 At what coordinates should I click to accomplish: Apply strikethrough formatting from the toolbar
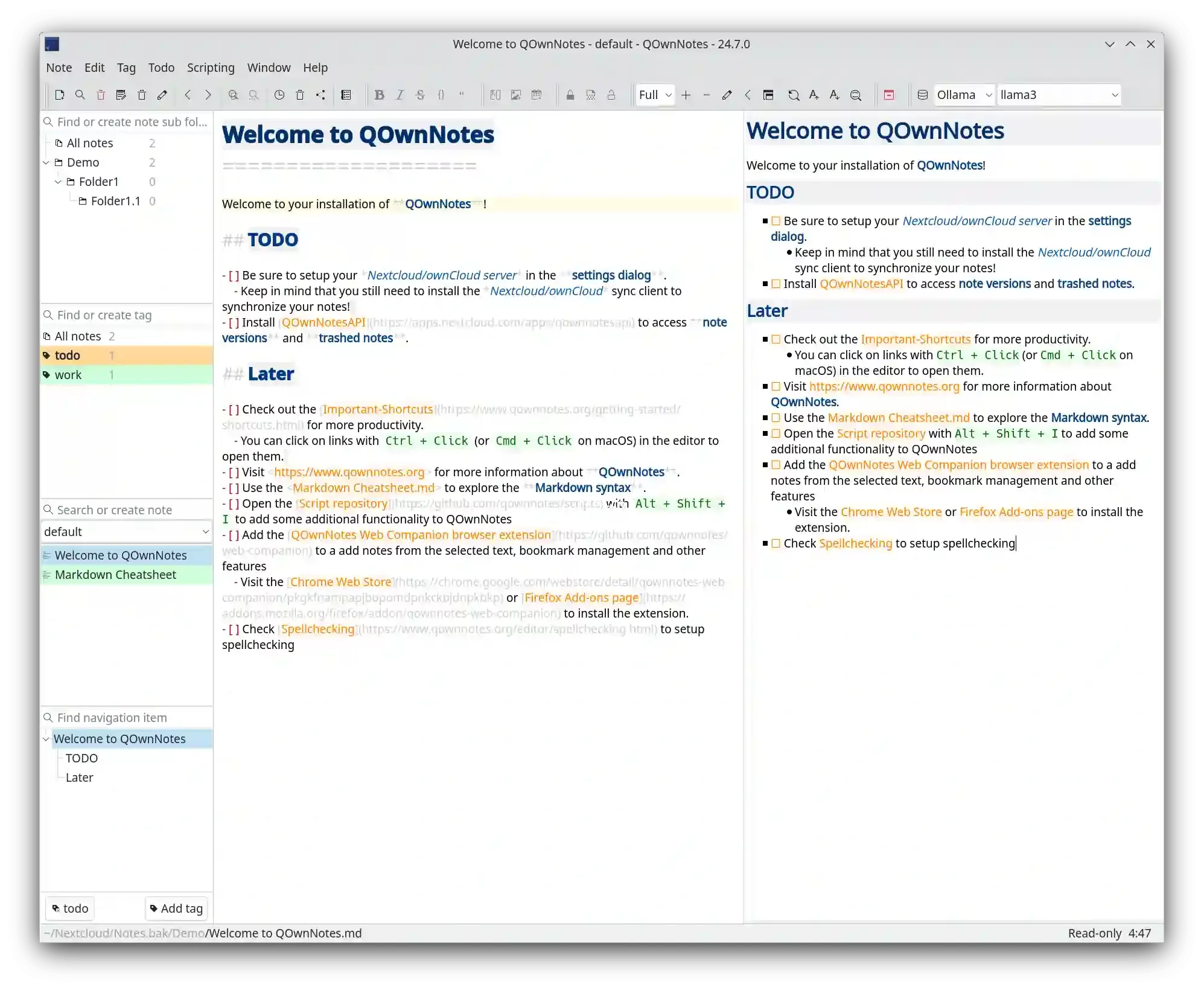421,95
